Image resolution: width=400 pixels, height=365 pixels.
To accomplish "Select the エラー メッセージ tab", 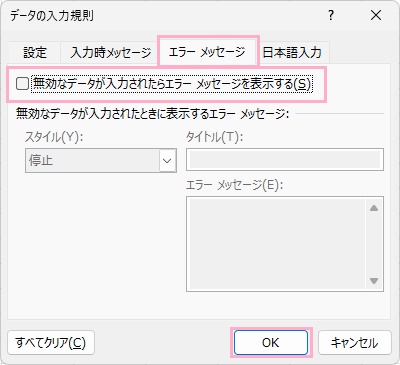I will click(207, 52).
